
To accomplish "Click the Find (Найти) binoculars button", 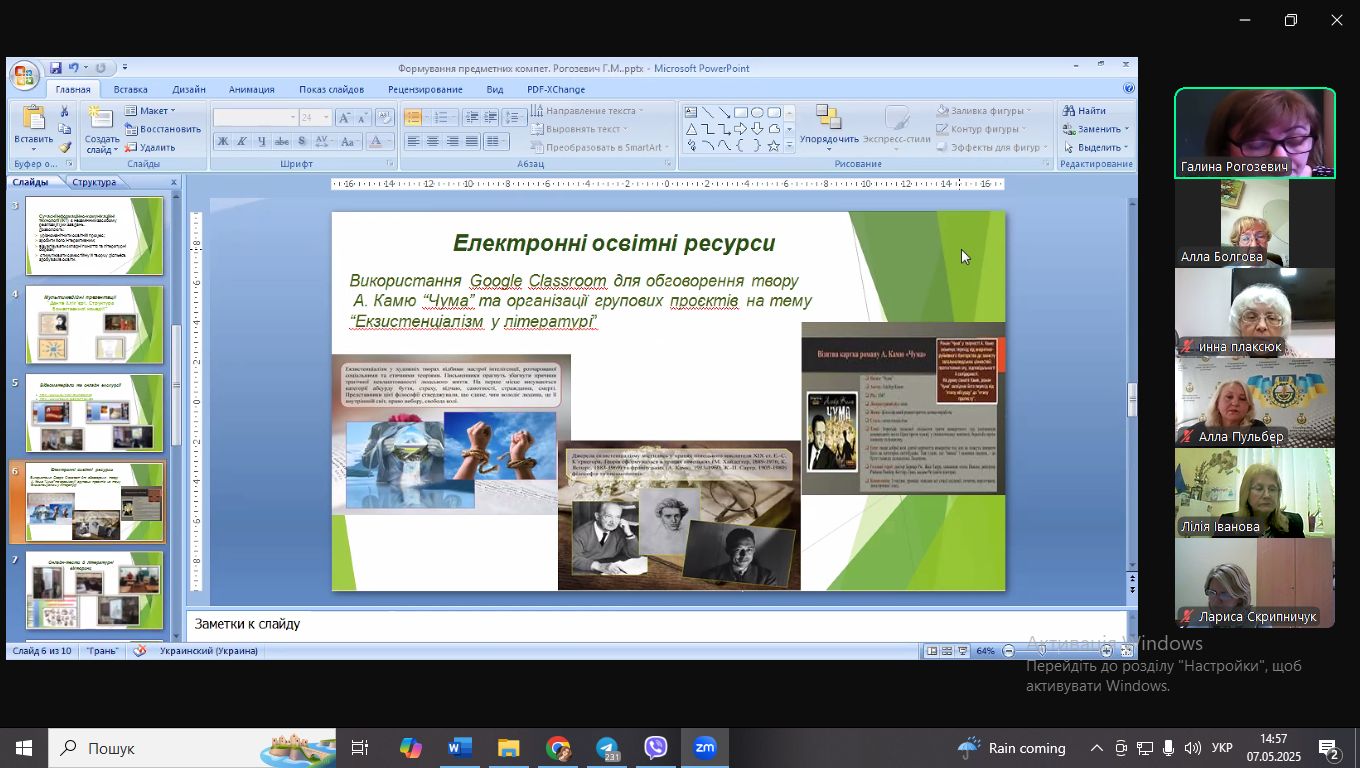I will [x=1083, y=111].
